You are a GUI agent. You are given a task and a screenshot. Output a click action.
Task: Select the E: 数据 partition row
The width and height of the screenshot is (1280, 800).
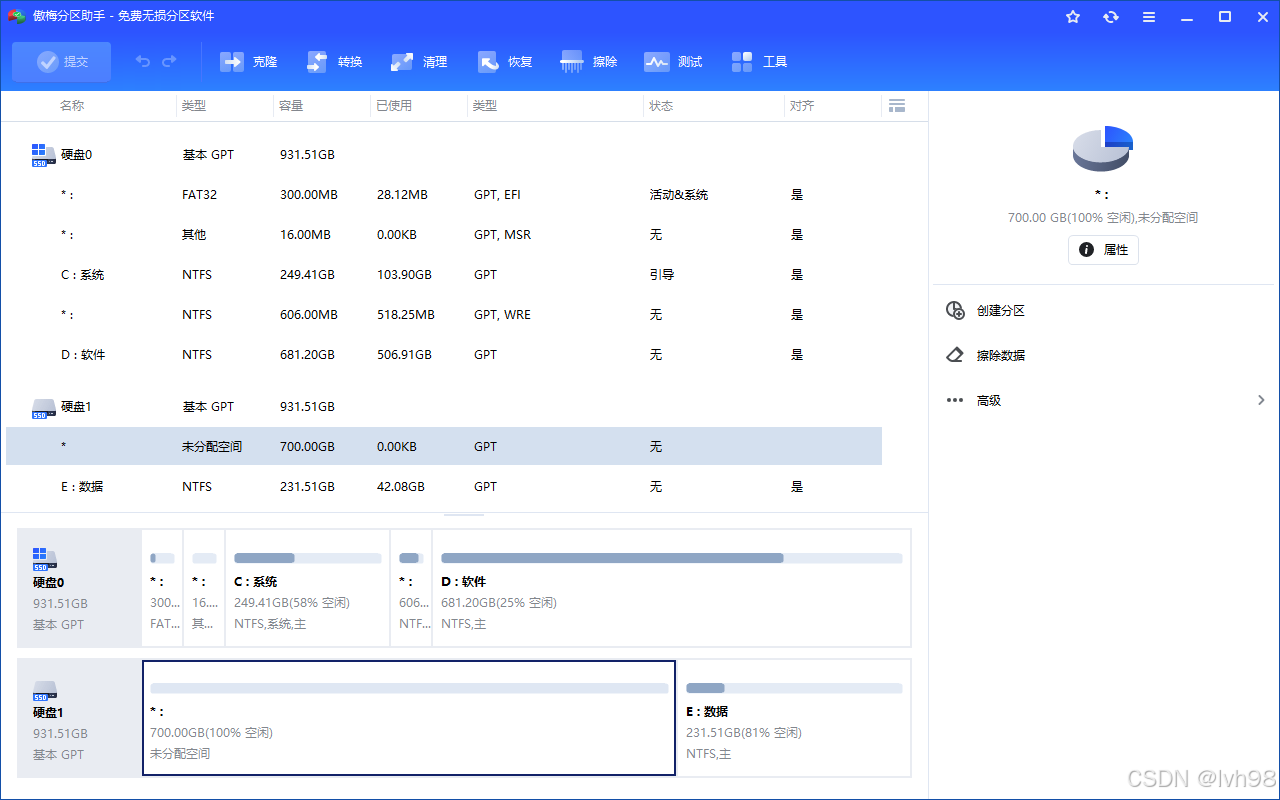pos(444,487)
